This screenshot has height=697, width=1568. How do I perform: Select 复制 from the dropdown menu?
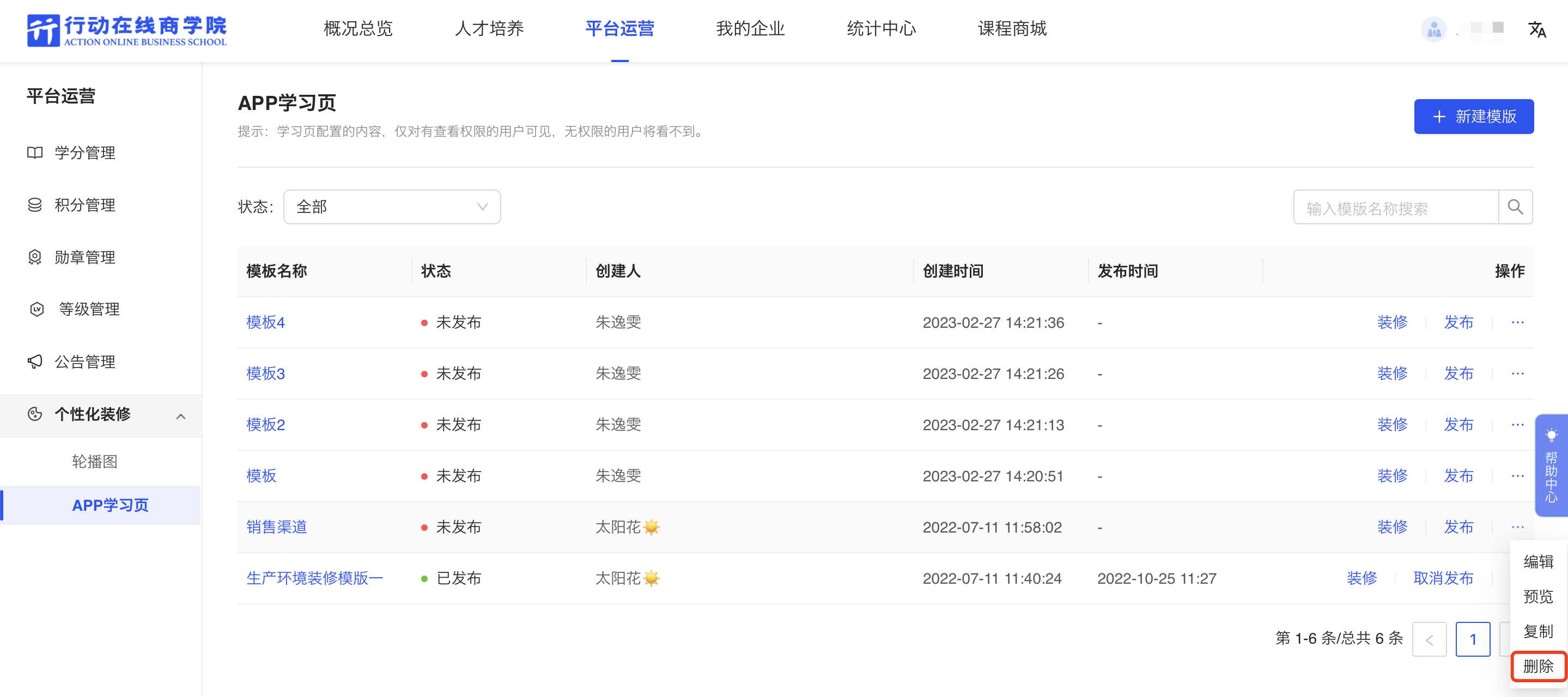point(1538,631)
